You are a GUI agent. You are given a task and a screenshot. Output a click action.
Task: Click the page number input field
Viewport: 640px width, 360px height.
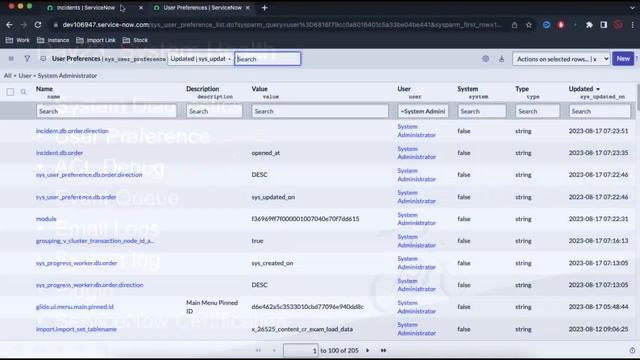click(300, 350)
